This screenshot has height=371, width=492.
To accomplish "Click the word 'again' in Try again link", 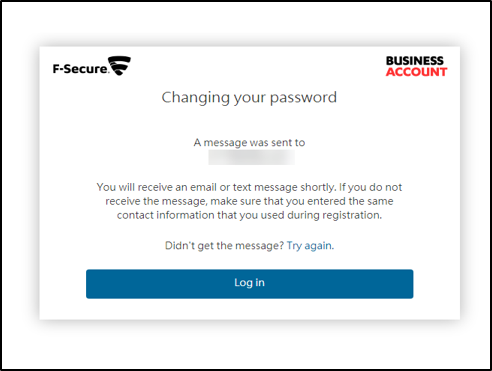I will (319, 246).
